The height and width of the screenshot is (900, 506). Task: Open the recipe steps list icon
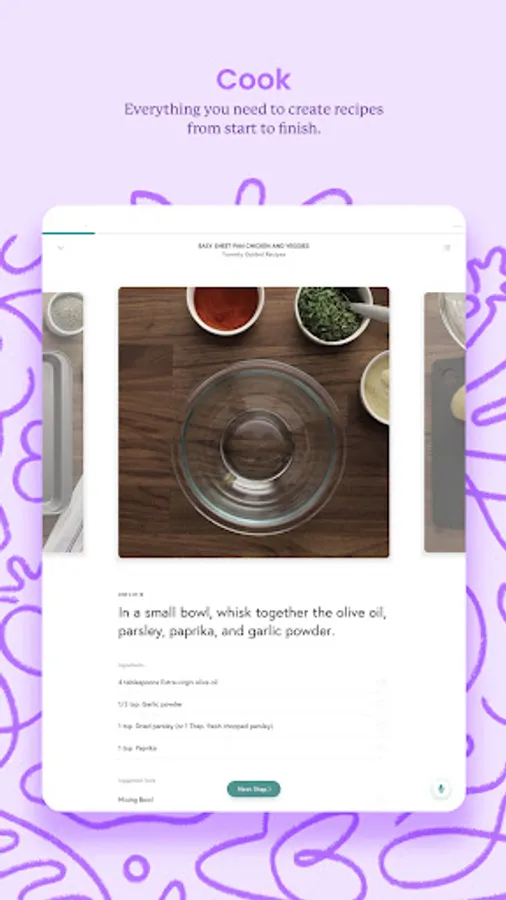click(447, 248)
